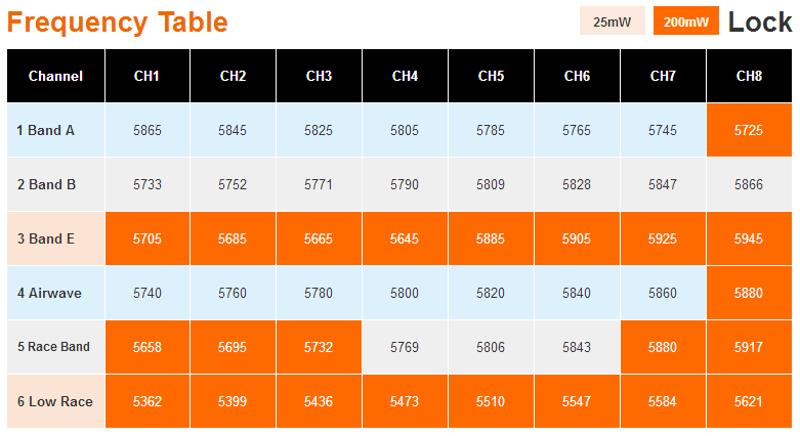
Task: Select the 3 Band E row label
Action: [x=46, y=239]
